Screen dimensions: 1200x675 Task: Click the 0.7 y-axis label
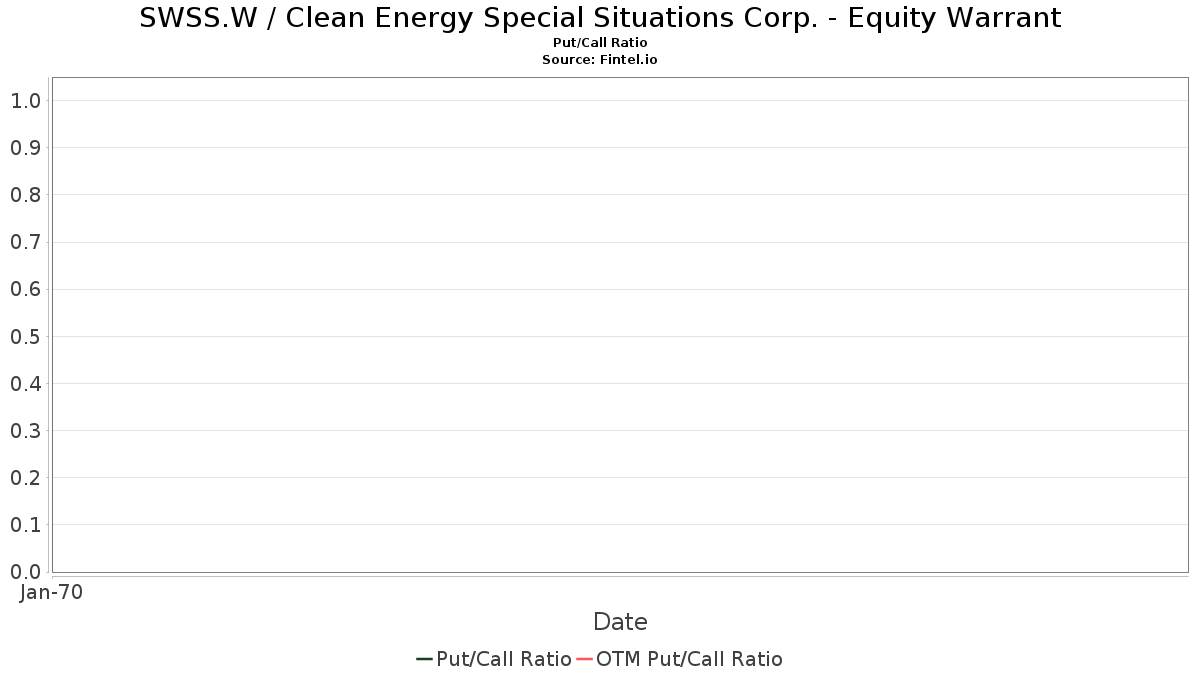pyautogui.click(x=26, y=242)
